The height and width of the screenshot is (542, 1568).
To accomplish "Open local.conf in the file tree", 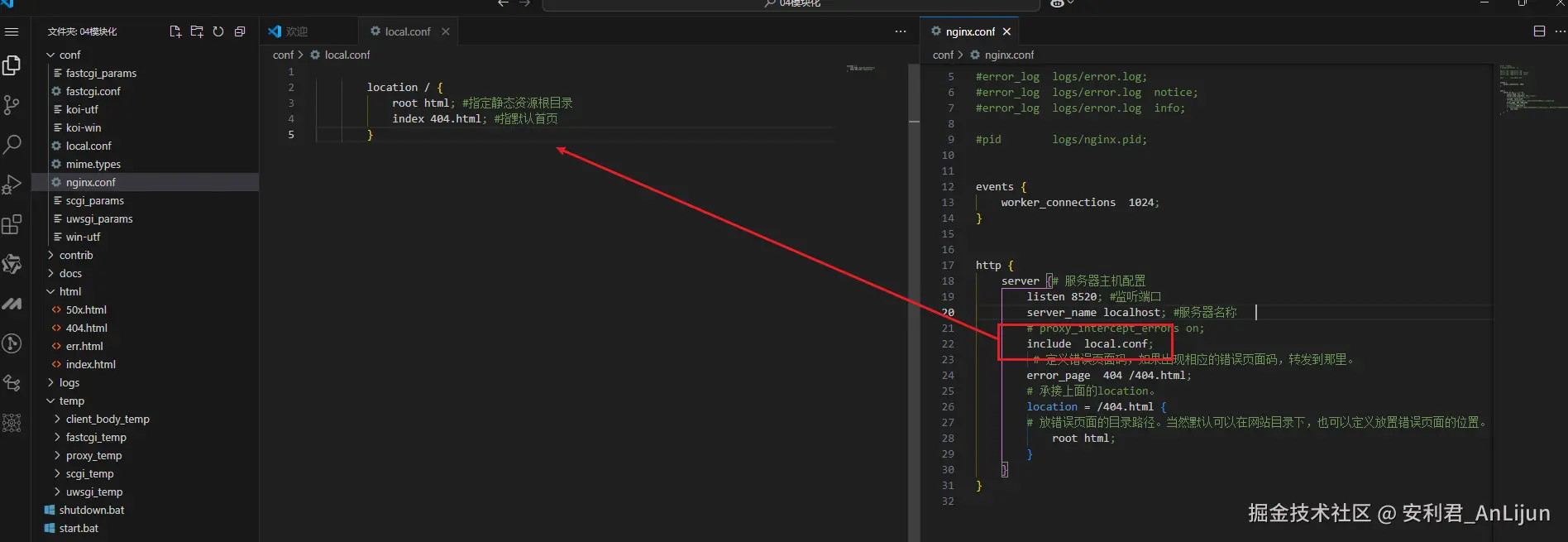I will pos(88,146).
